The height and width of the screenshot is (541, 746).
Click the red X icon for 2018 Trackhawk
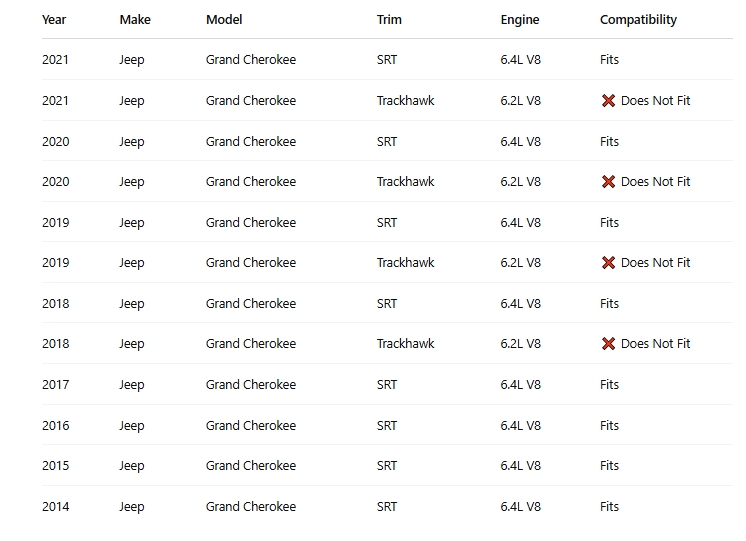pyautogui.click(x=608, y=344)
